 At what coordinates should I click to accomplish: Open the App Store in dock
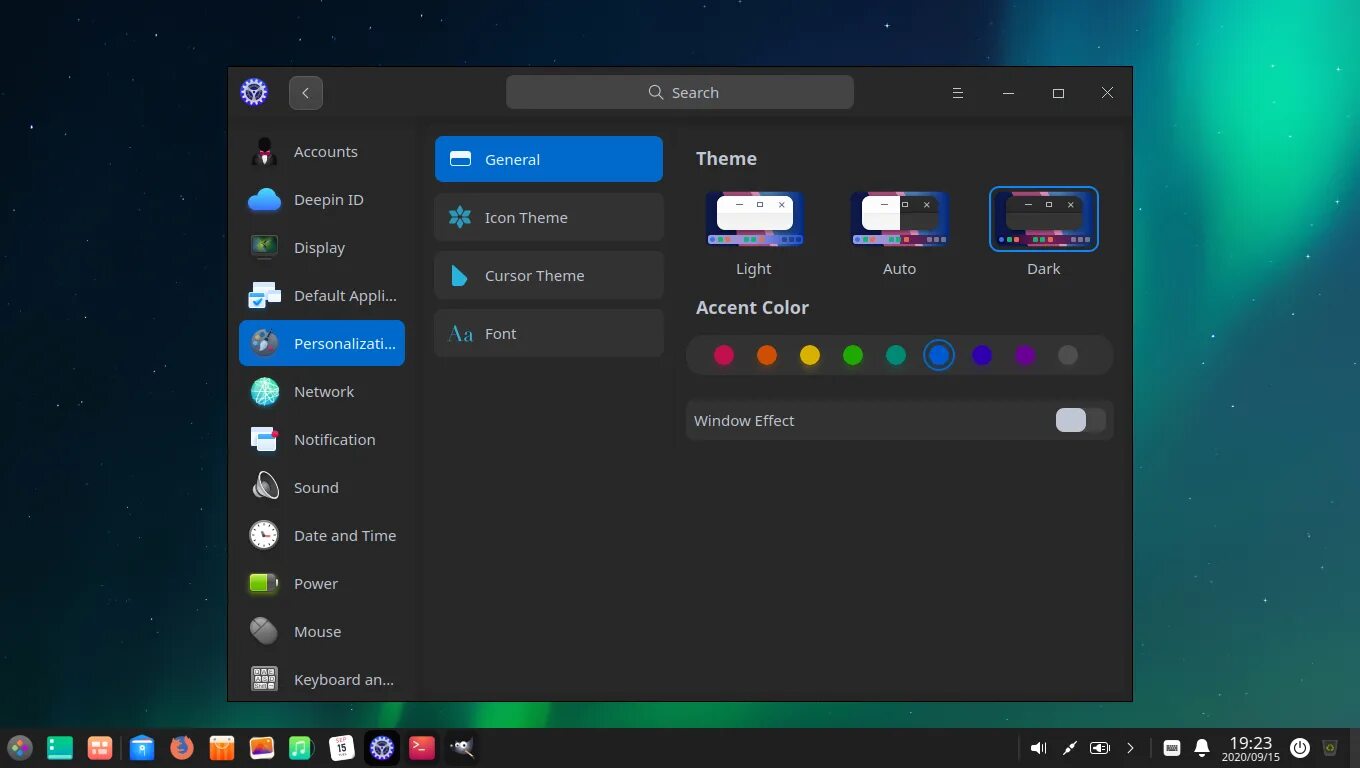[221, 747]
